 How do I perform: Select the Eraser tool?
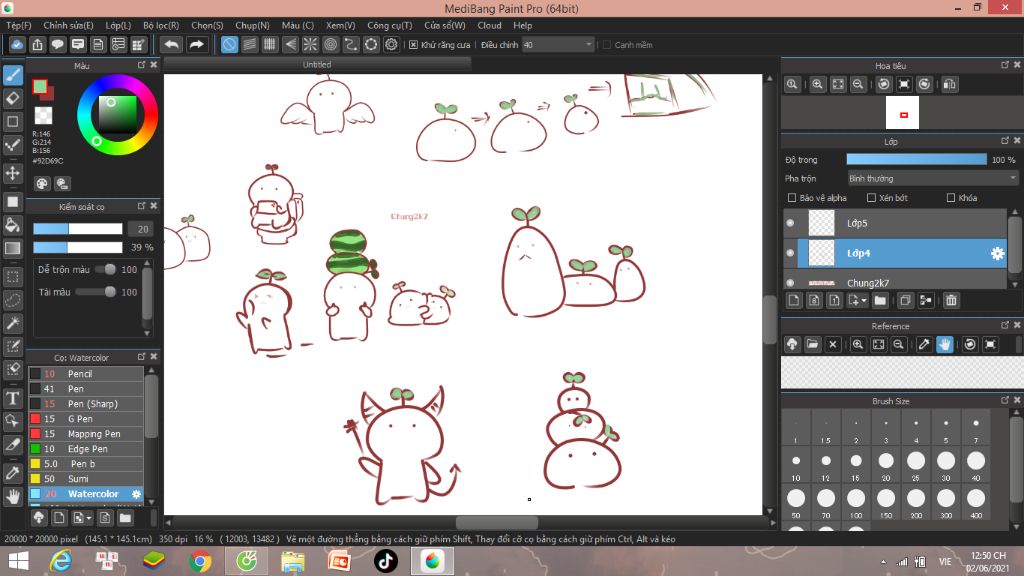click(12, 99)
